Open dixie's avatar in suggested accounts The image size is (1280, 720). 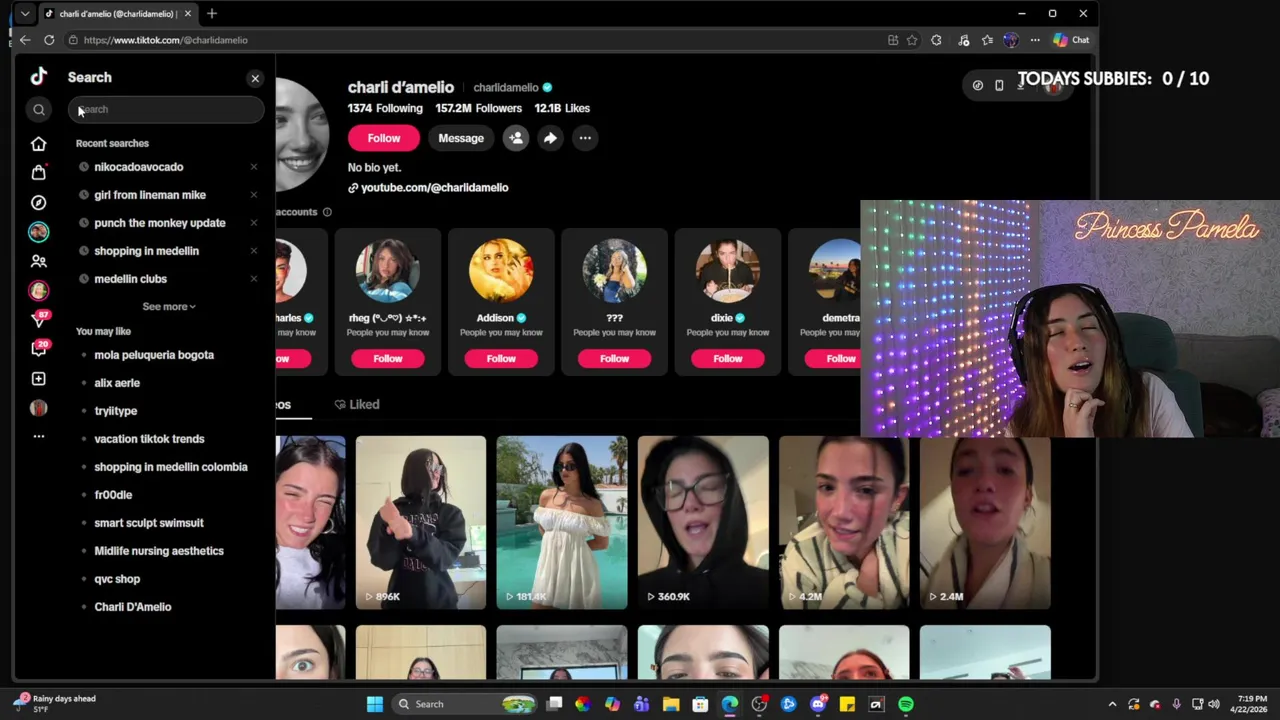(727, 270)
